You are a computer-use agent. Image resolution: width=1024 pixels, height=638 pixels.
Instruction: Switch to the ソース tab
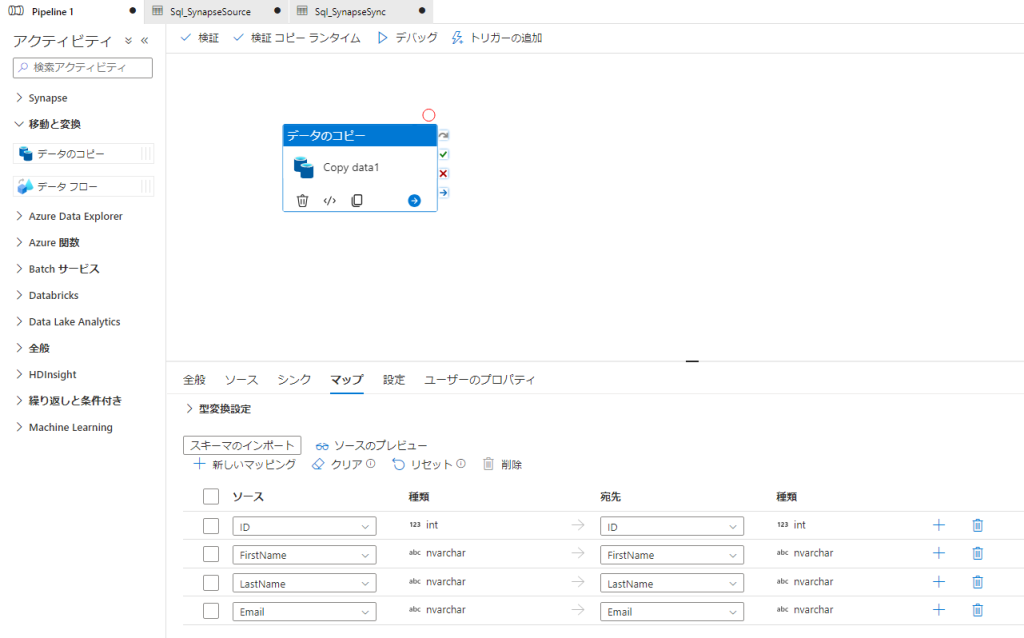coord(241,380)
